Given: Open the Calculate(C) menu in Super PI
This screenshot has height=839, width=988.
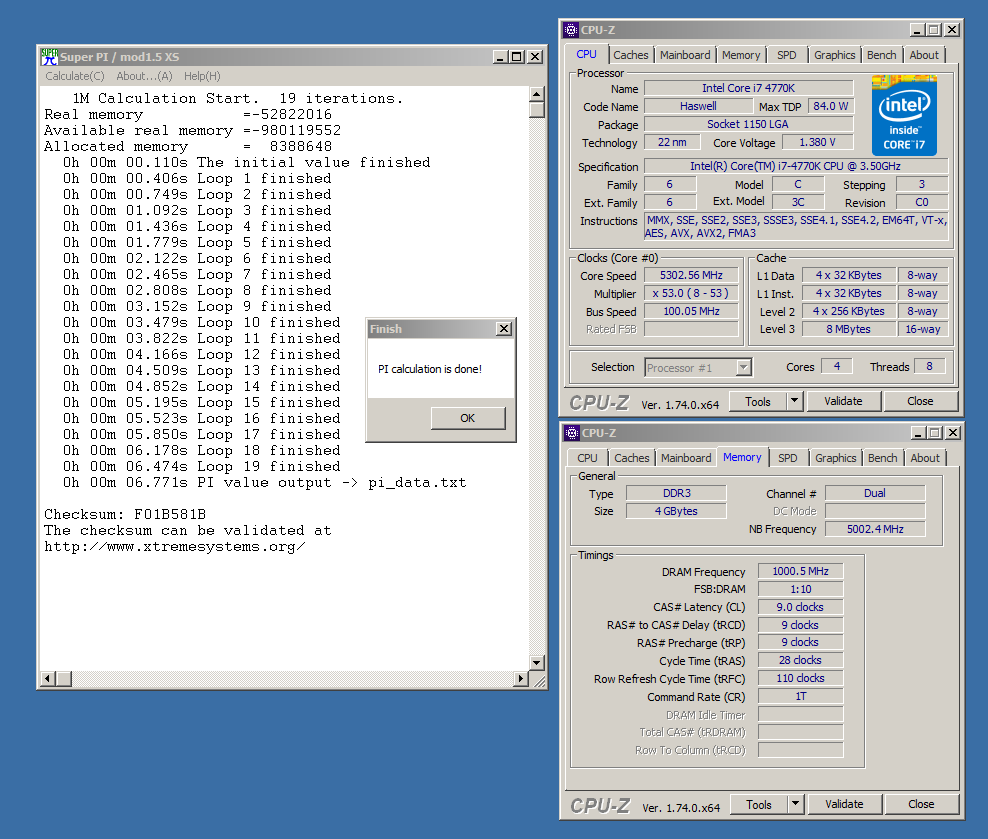Looking at the screenshot, I should 75,76.
